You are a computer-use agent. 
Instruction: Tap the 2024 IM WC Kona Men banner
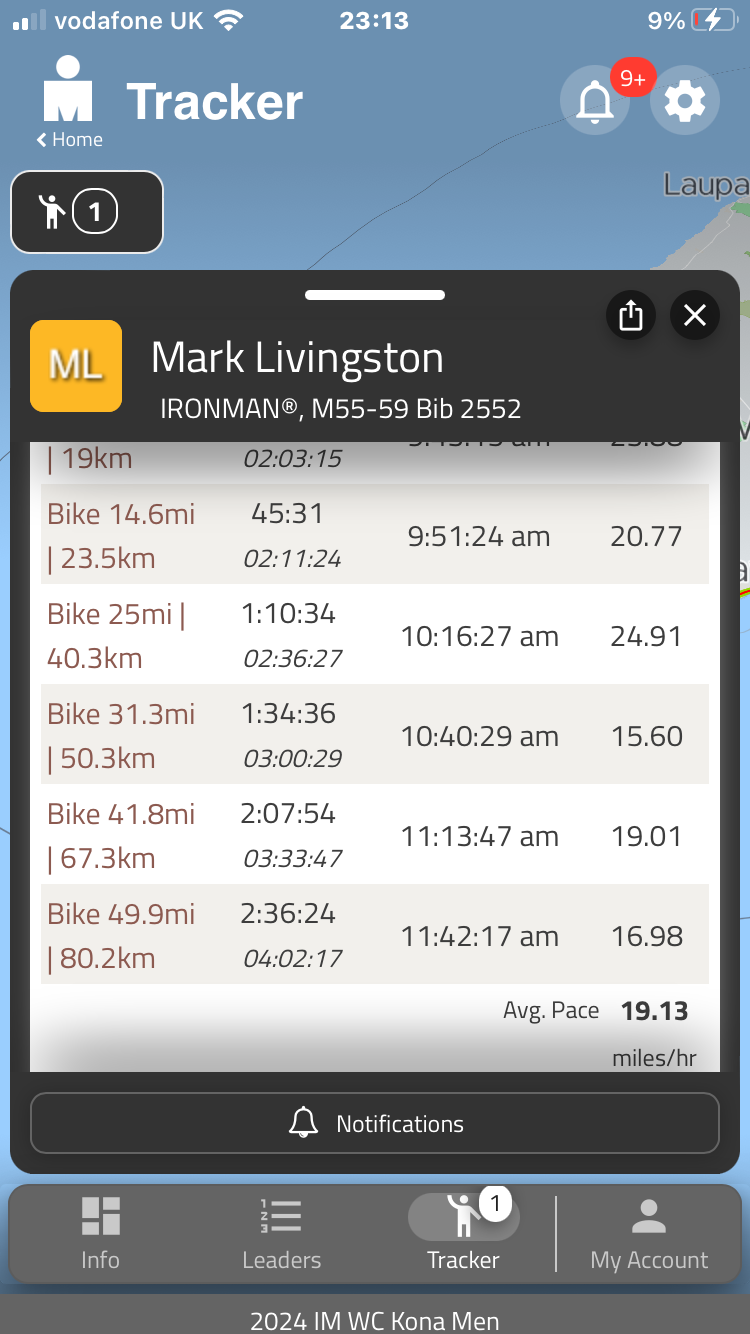click(375, 1320)
